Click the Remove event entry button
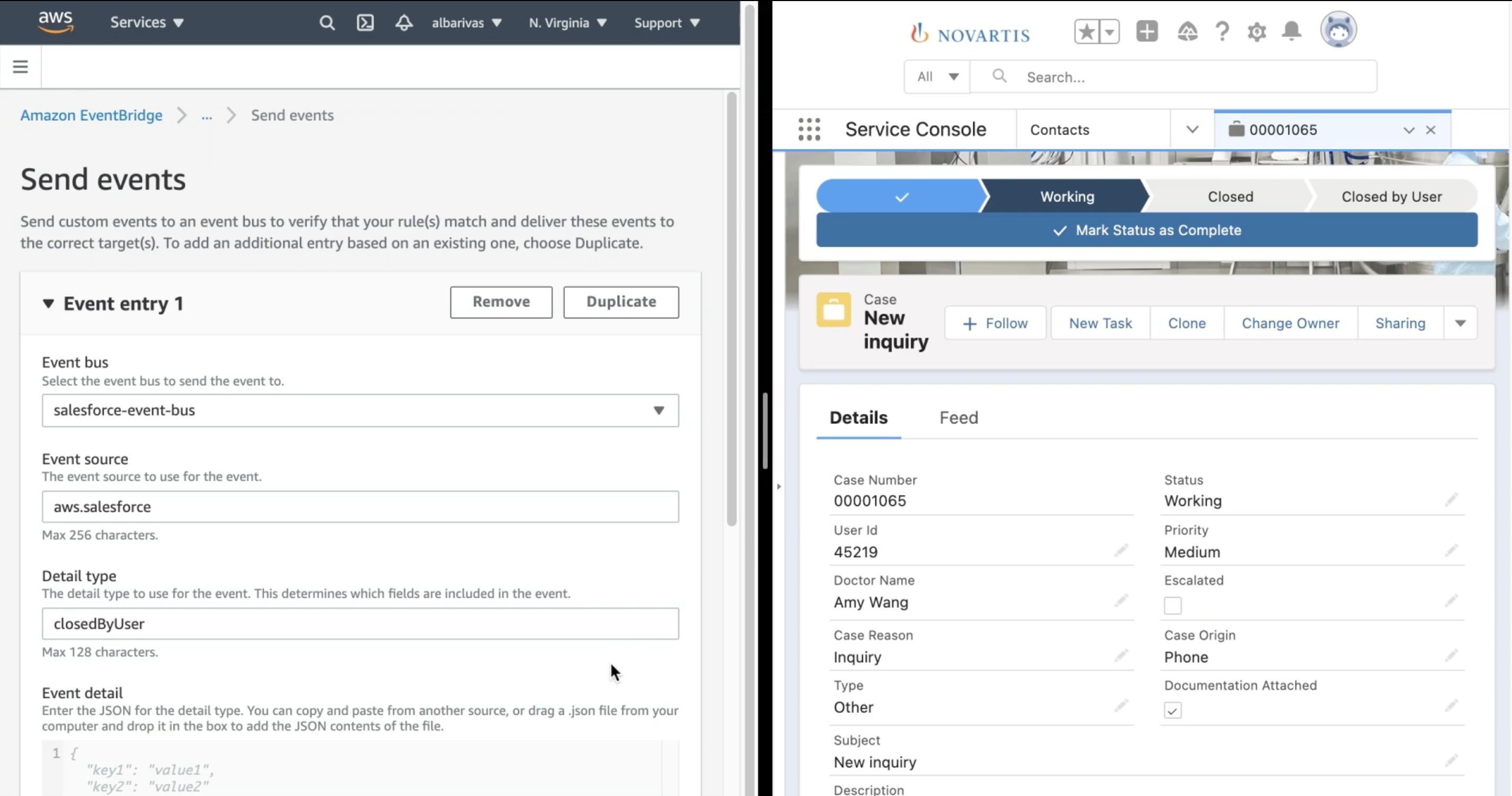Screen dimensions: 1512x796 501,302
